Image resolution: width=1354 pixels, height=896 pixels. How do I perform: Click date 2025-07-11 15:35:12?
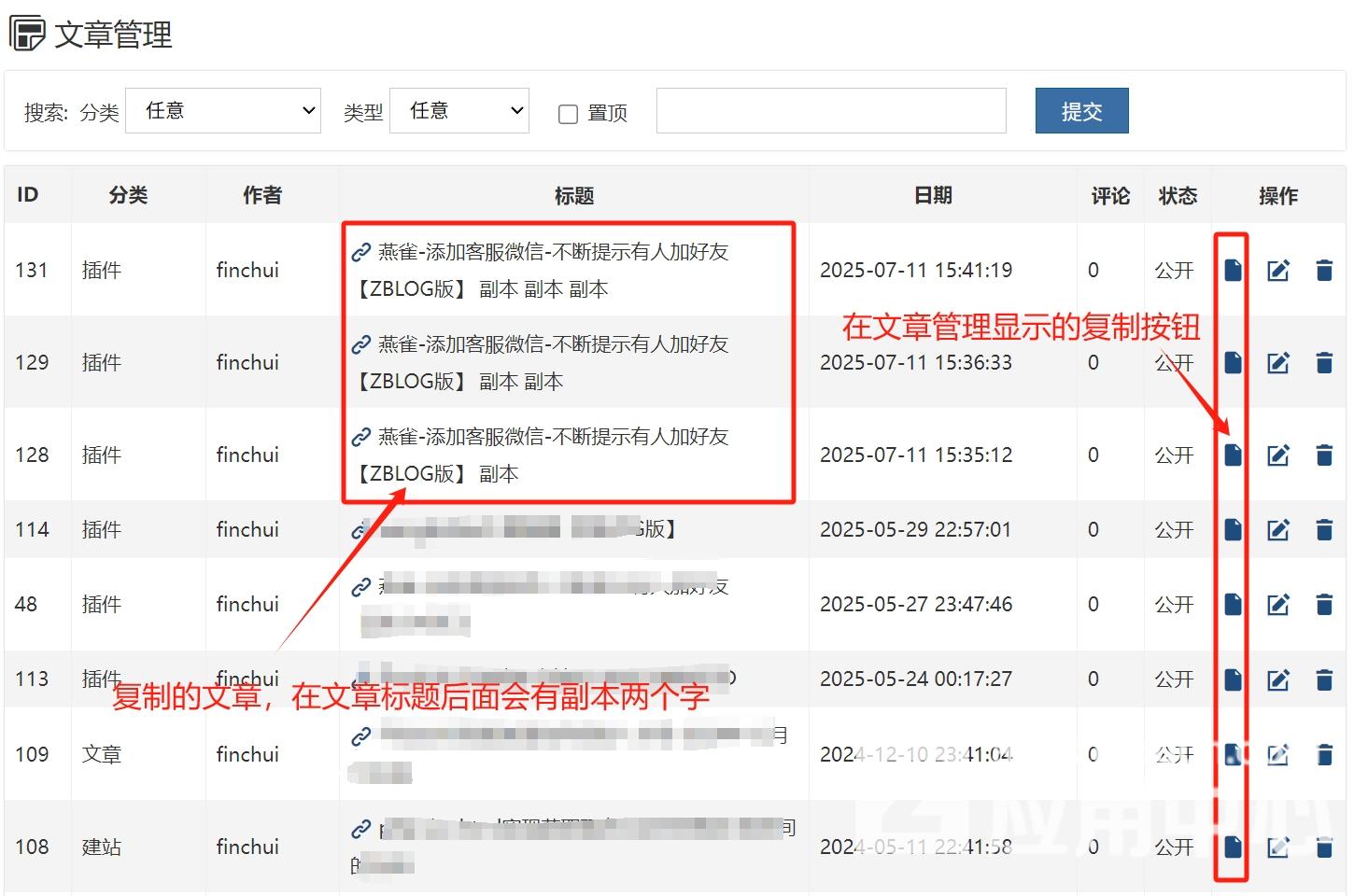(916, 455)
